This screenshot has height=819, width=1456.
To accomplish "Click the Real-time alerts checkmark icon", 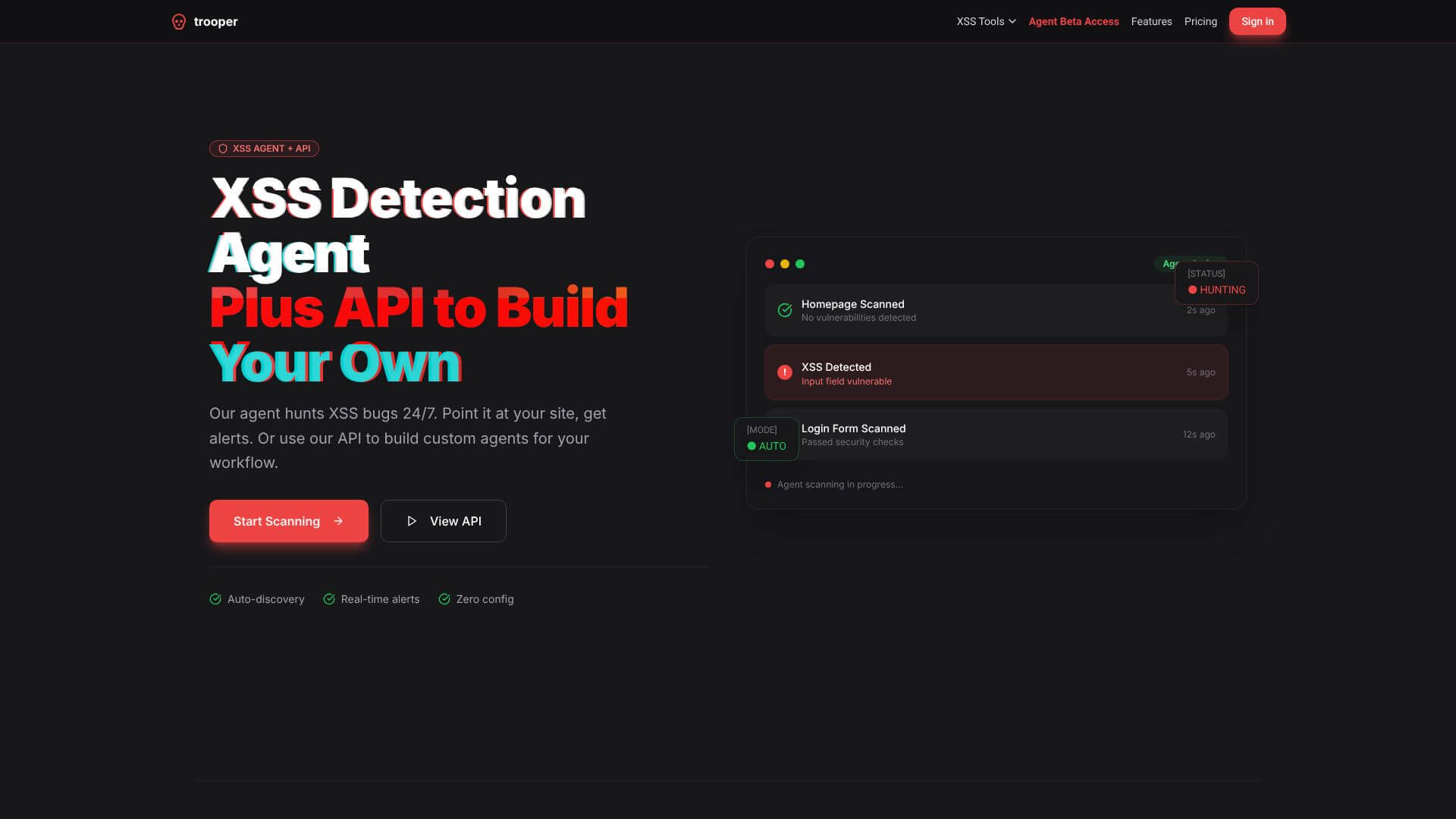I will pos(329,599).
